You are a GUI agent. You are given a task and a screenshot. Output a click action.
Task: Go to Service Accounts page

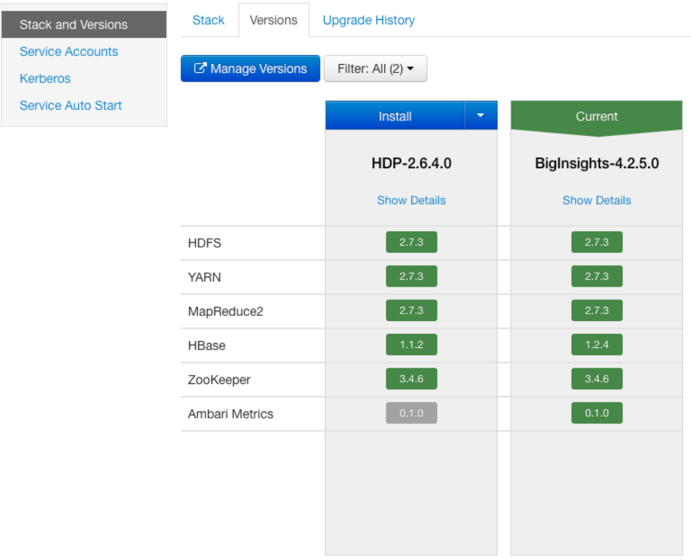coord(69,52)
